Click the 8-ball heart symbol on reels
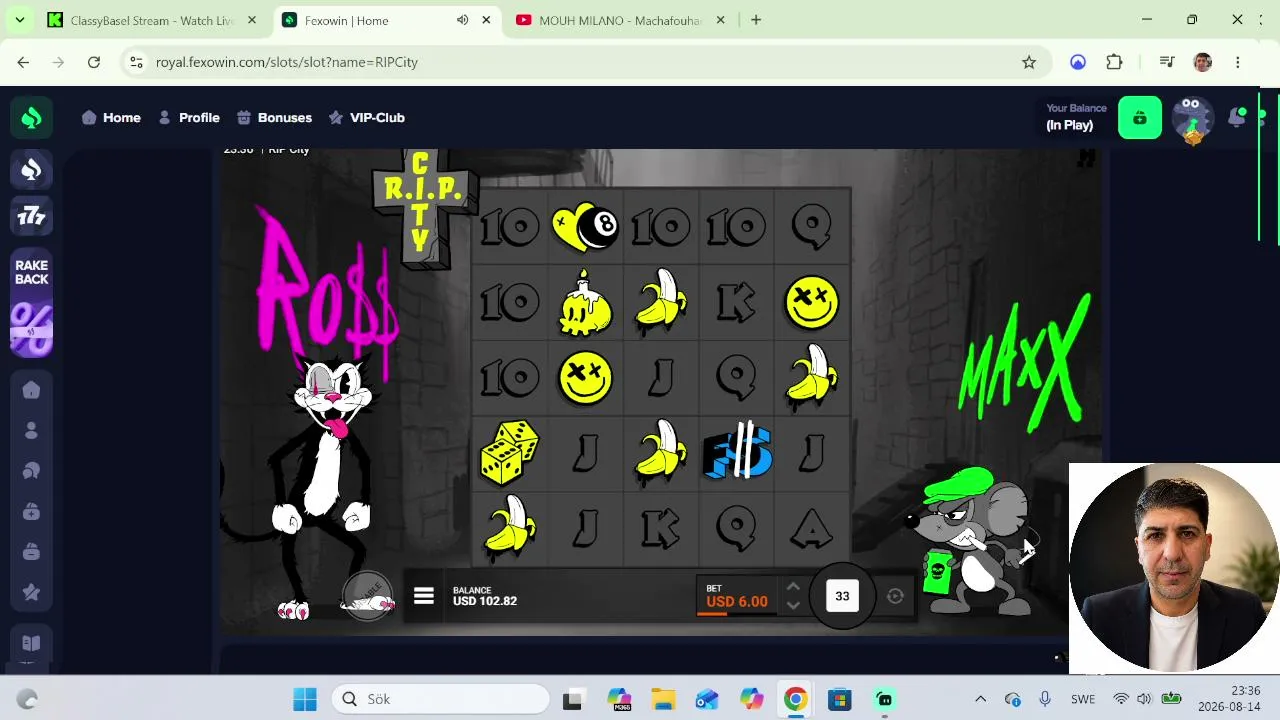Screen dimensions: 1280x720 point(585,227)
